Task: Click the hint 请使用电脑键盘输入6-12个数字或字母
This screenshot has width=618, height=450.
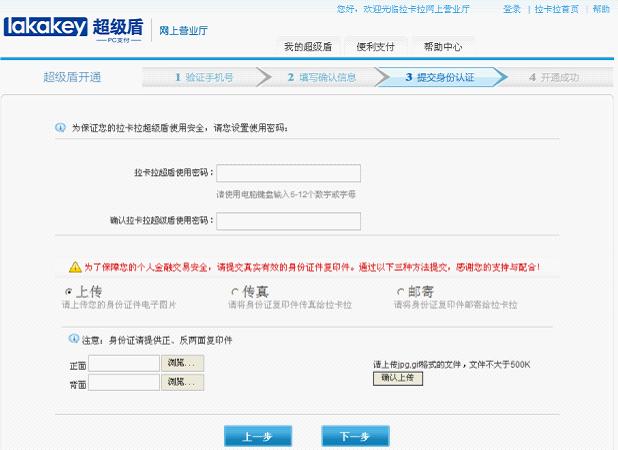Action: [x=286, y=194]
